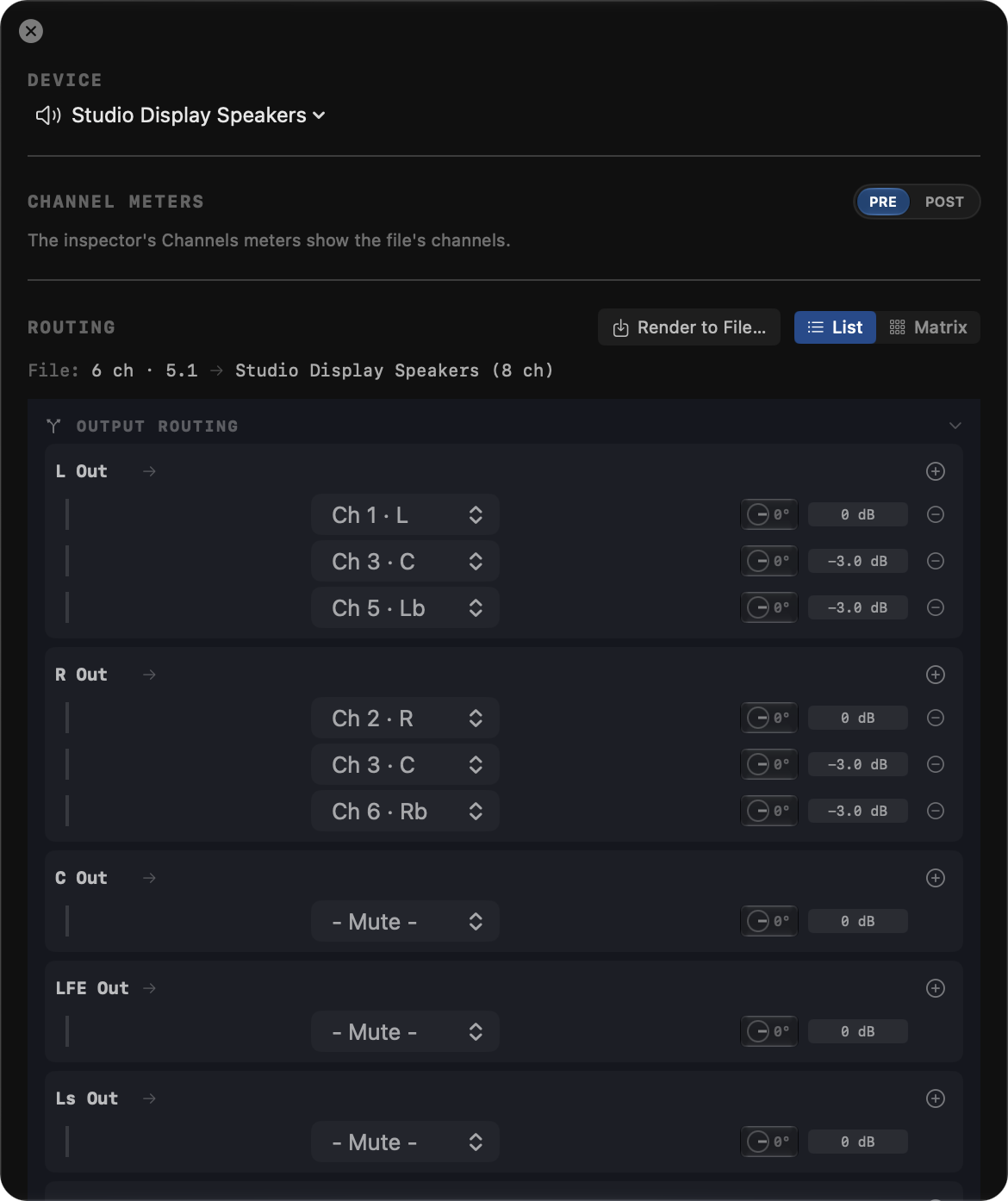Click the 0 dB gain field for Ch 1 · L
Screen dimensions: 1008x1201
[858, 514]
